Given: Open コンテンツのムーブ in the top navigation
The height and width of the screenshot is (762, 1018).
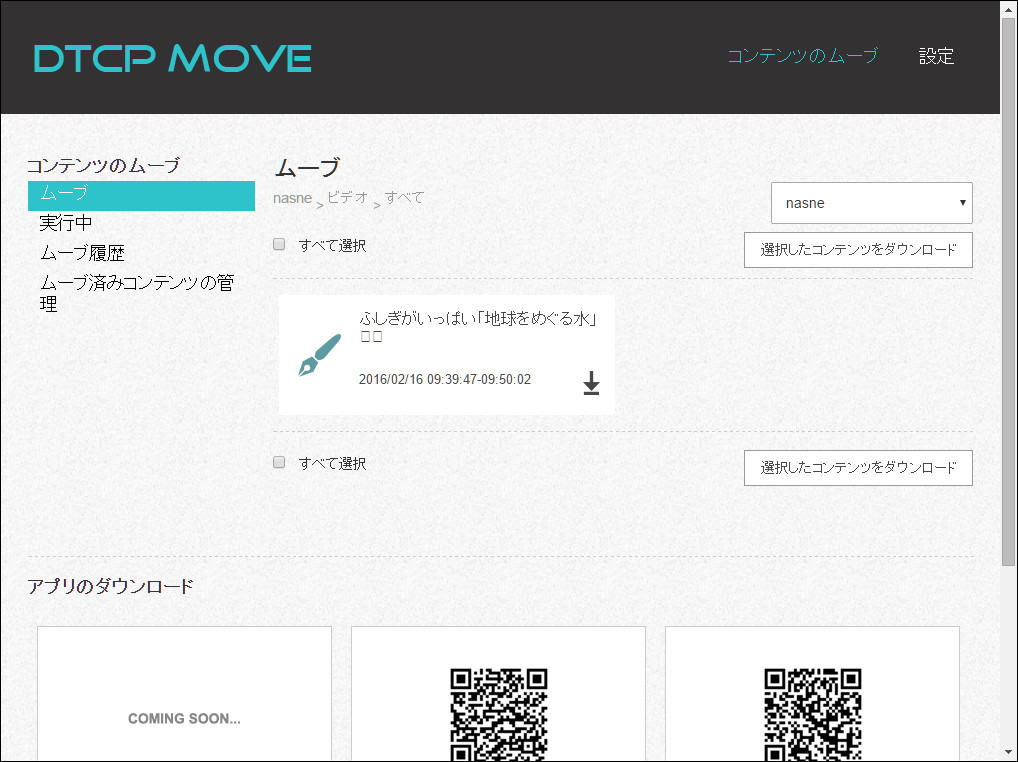Looking at the screenshot, I should (x=804, y=57).
